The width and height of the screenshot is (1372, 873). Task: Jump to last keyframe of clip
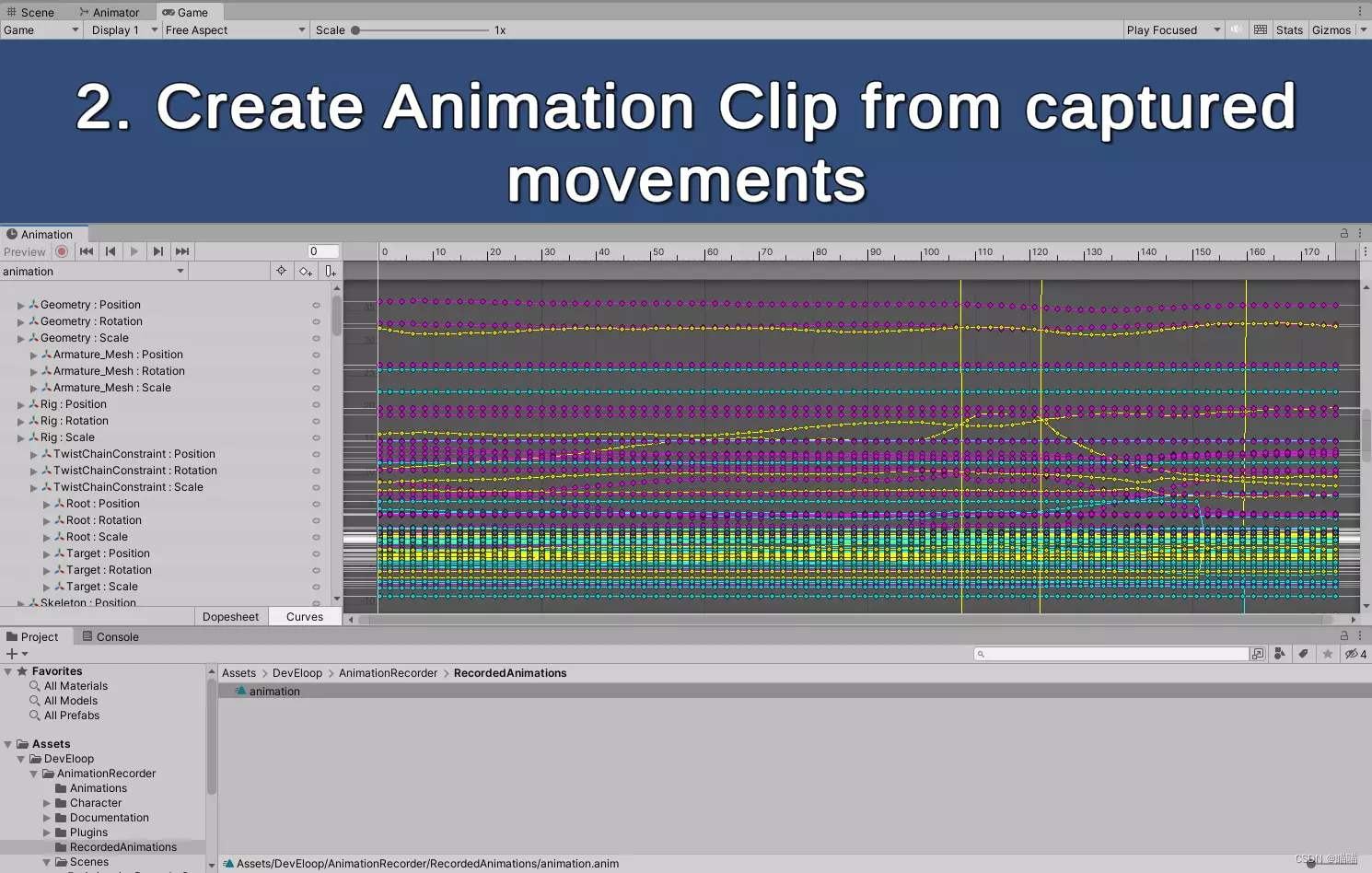[182, 251]
